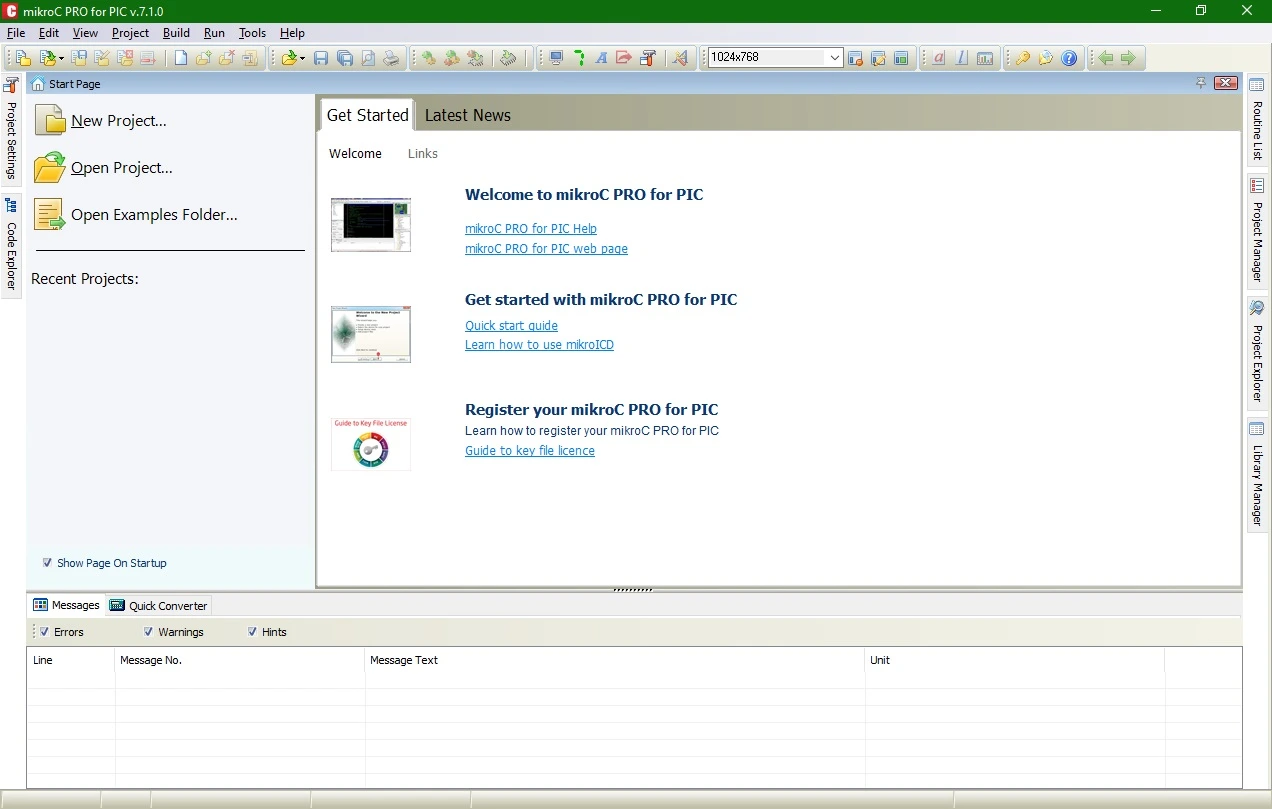Expand the 1024x768 resolution dropdown
1272x809 pixels.
click(835, 58)
